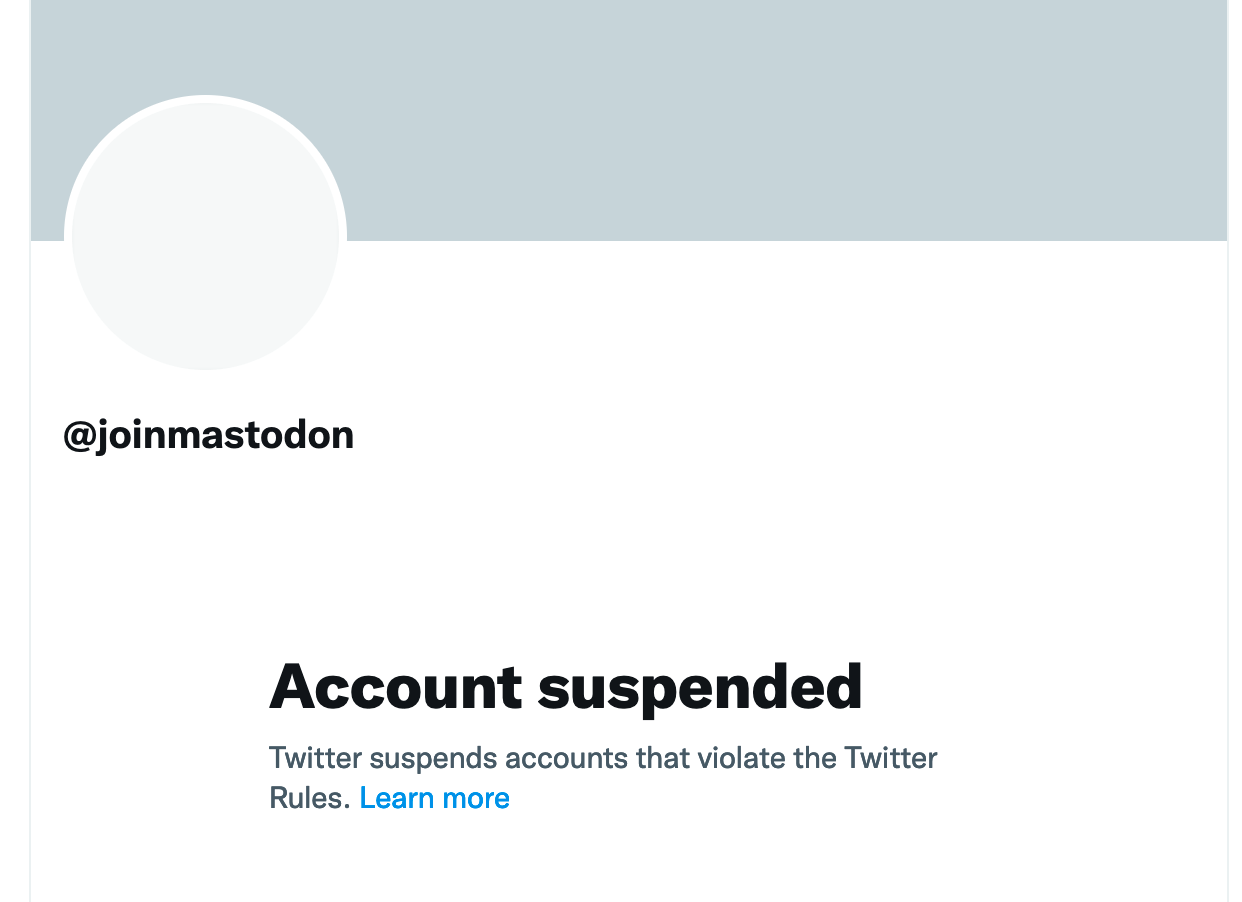
Task: Select the @joinmastodon handle text
Action: click(x=209, y=436)
